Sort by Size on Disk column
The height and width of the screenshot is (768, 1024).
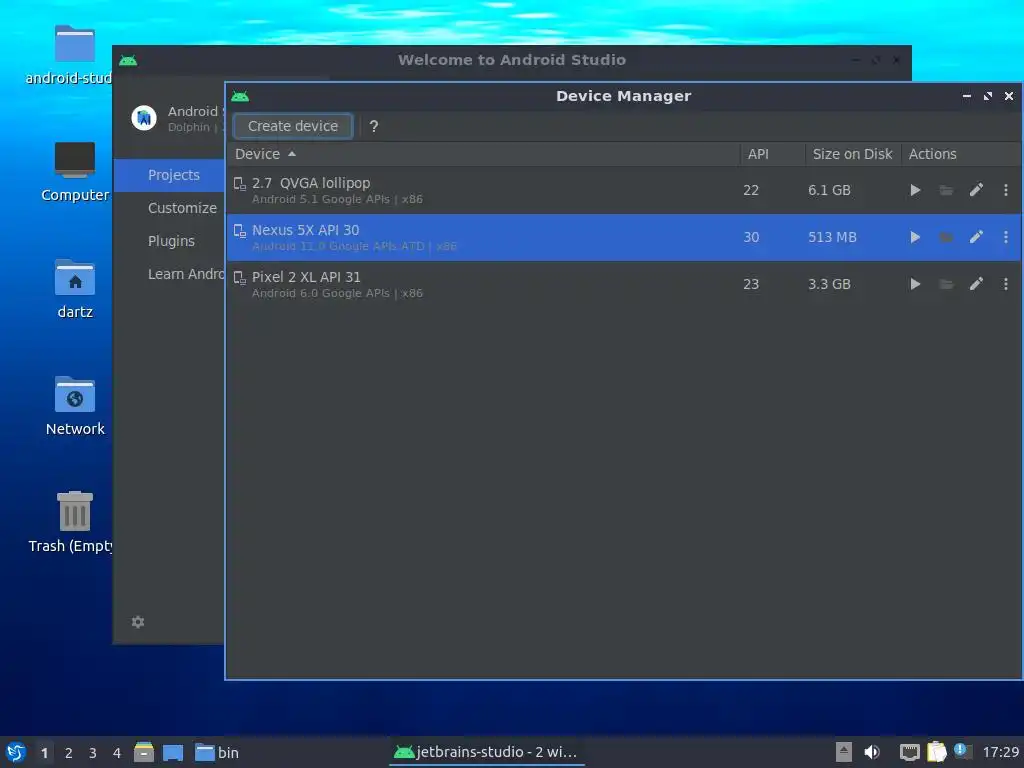point(853,154)
